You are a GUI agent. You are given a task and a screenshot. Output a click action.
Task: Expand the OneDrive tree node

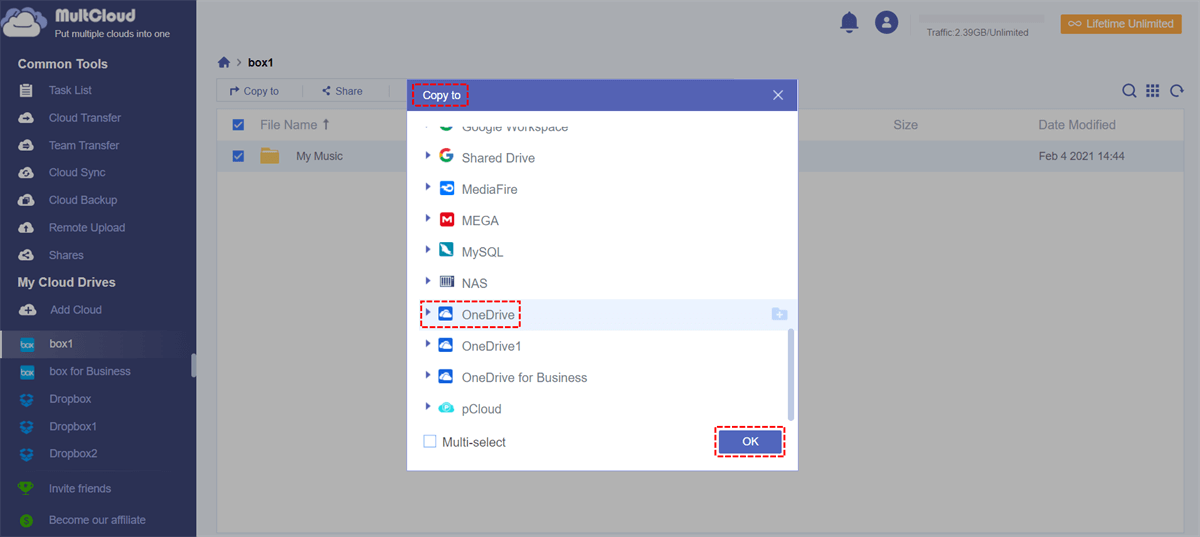click(428, 313)
